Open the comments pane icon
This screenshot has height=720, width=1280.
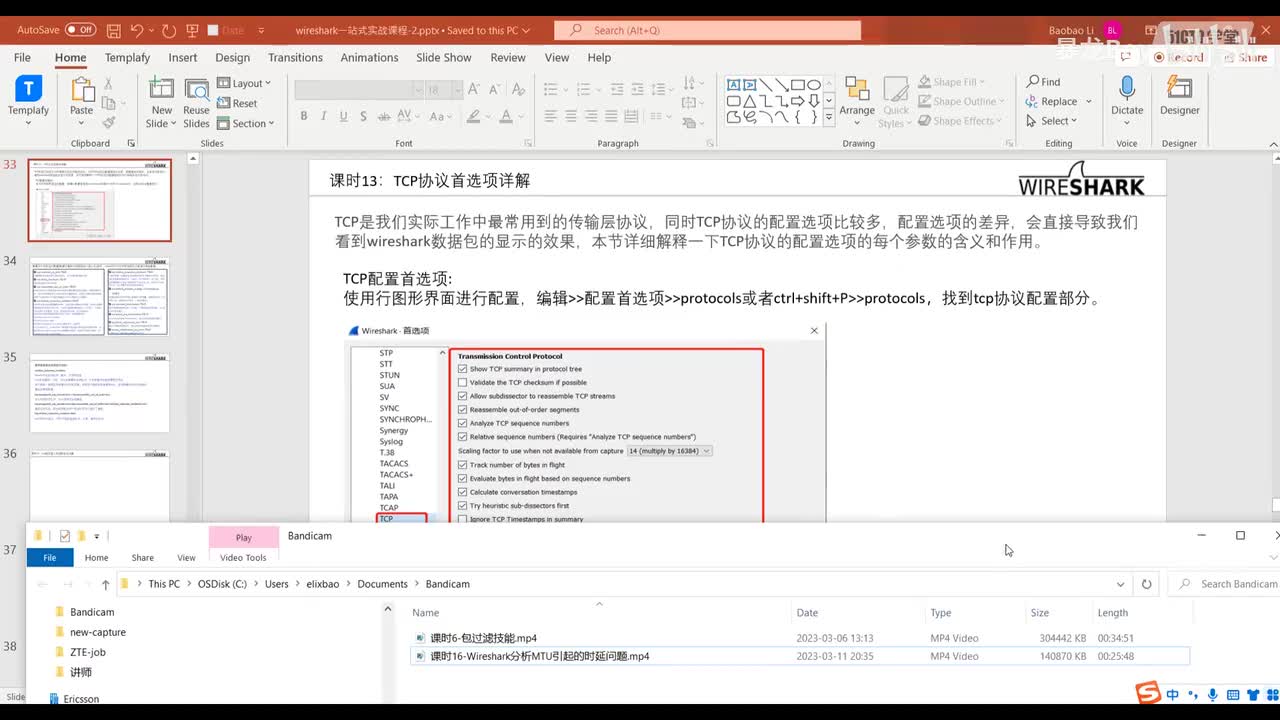pos(1126,57)
